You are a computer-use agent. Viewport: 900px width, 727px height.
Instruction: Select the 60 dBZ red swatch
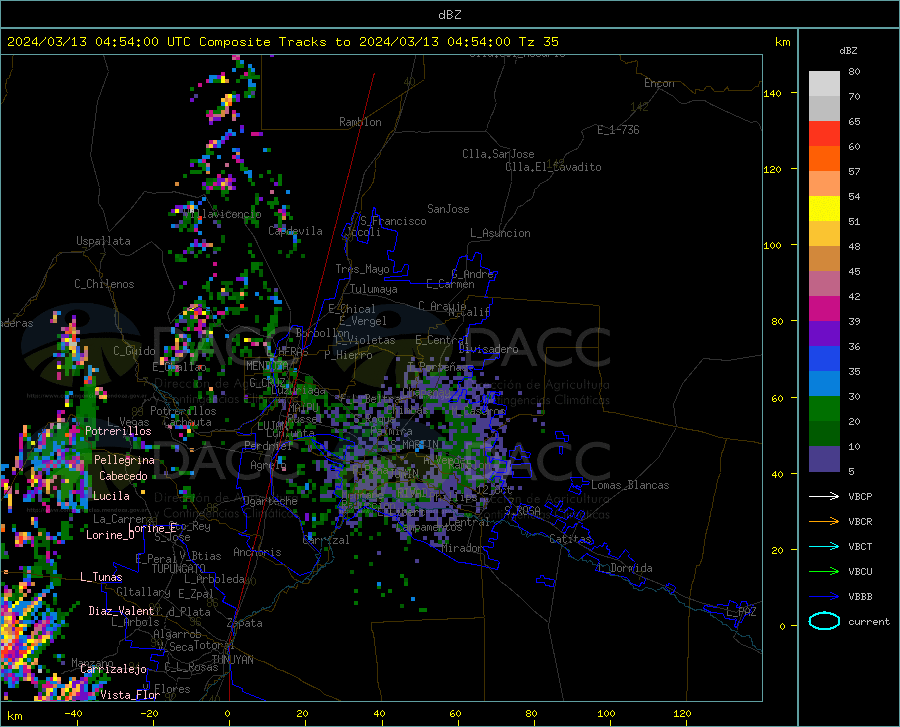click(x=824, y=134)
